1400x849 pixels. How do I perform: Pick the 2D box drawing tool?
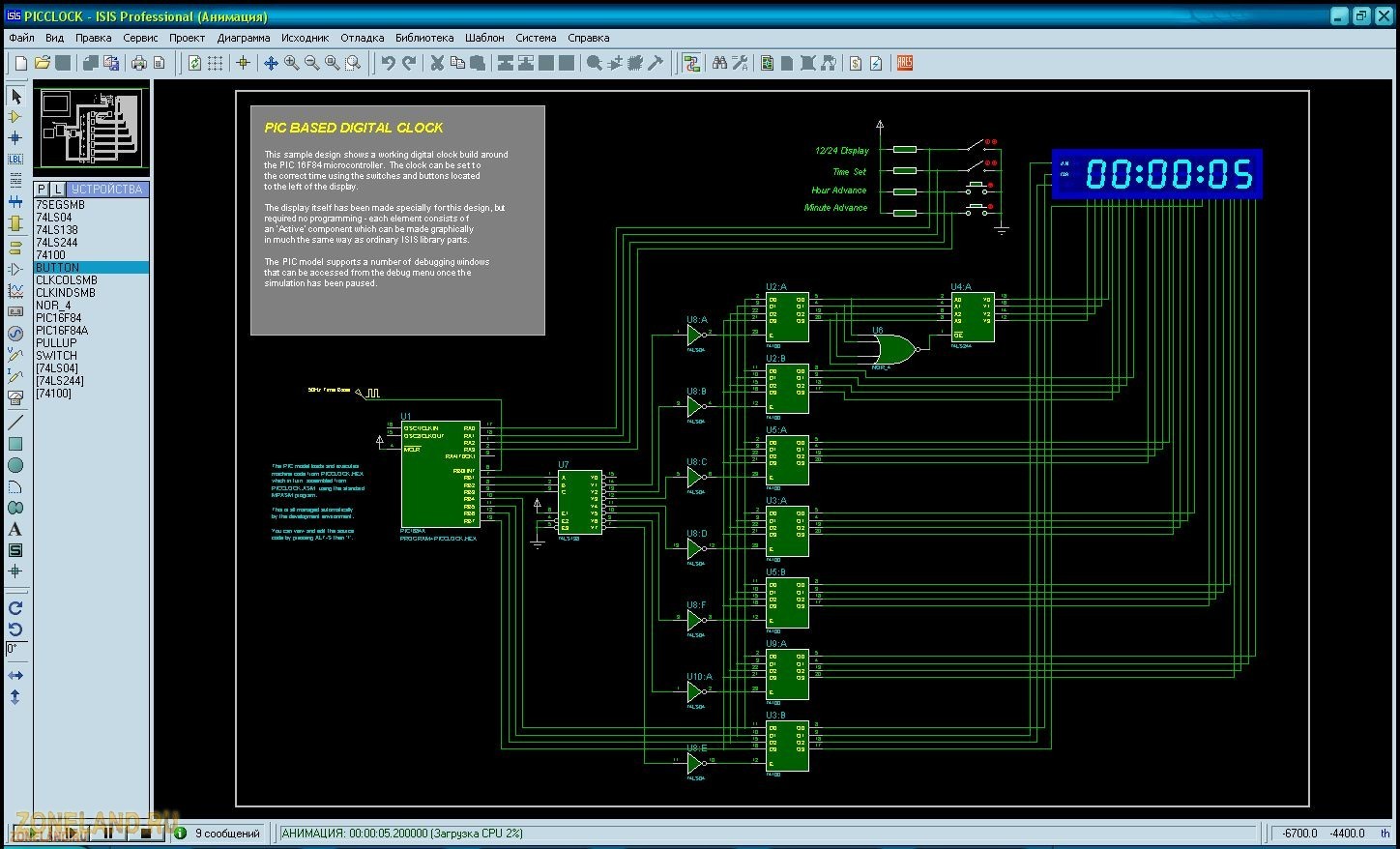[x=15, y=444]
